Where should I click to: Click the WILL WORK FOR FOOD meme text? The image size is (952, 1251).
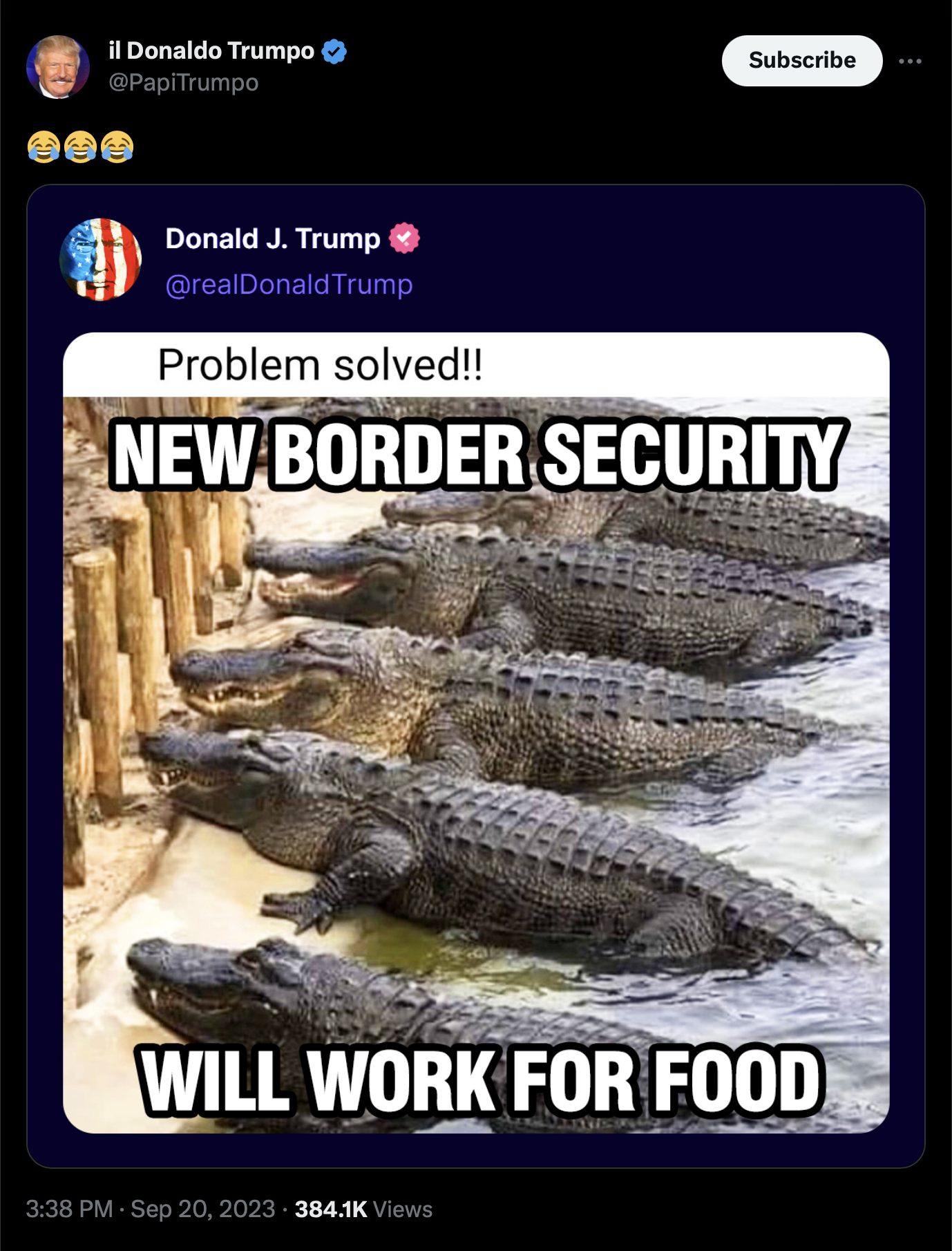pyautogui.click(x=482, y=1080)
